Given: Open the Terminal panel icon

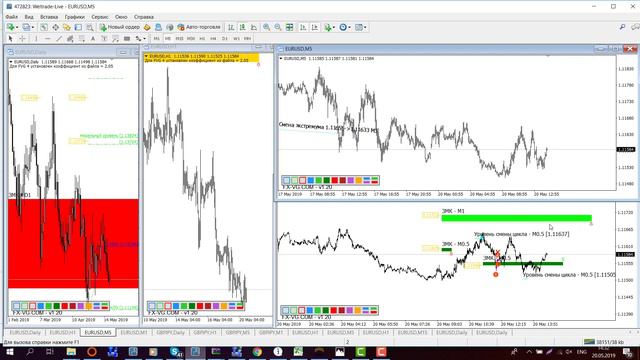Looking at the screenshot, I should [78, 27].
